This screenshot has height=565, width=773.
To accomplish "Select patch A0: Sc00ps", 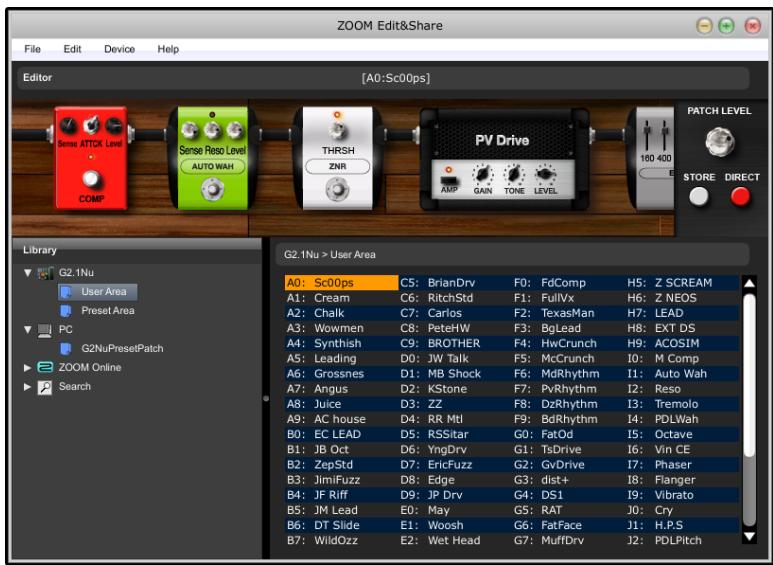I will 342,283.
